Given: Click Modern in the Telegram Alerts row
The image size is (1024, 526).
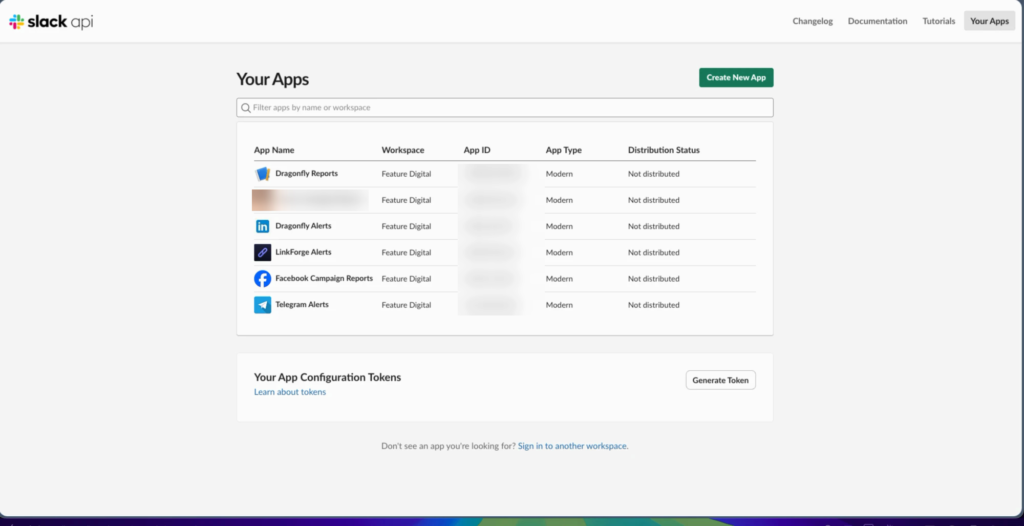Looking at the screenshot, I should 559,304.
